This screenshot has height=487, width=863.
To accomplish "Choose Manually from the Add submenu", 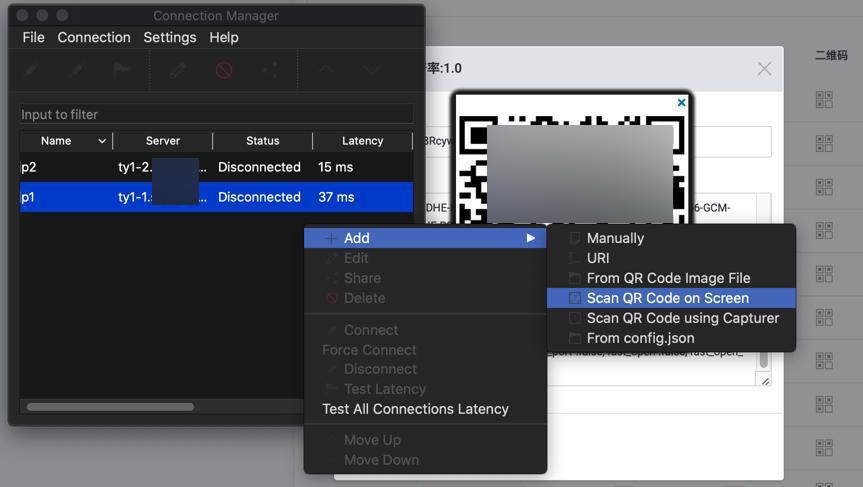I will (x=671, y=238).
